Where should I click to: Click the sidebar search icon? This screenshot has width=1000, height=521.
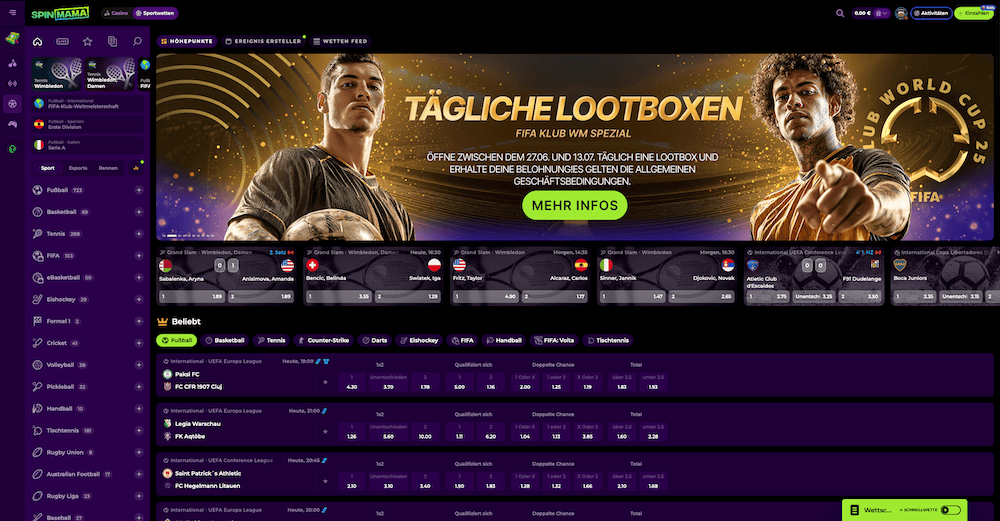pos(137,41)
